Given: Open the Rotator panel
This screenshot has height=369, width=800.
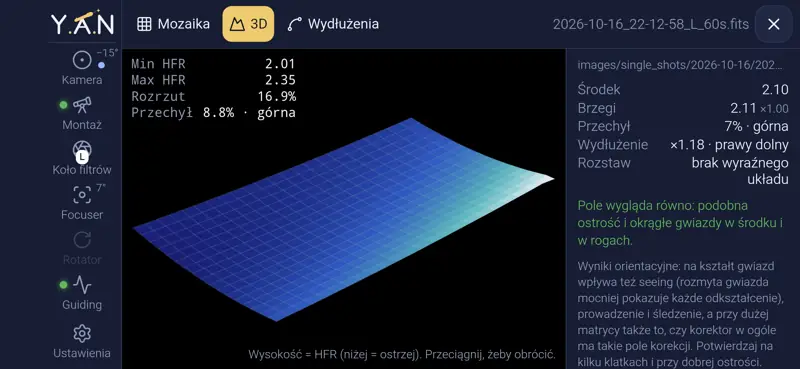Looking at the screenshot, I should 82,248.
